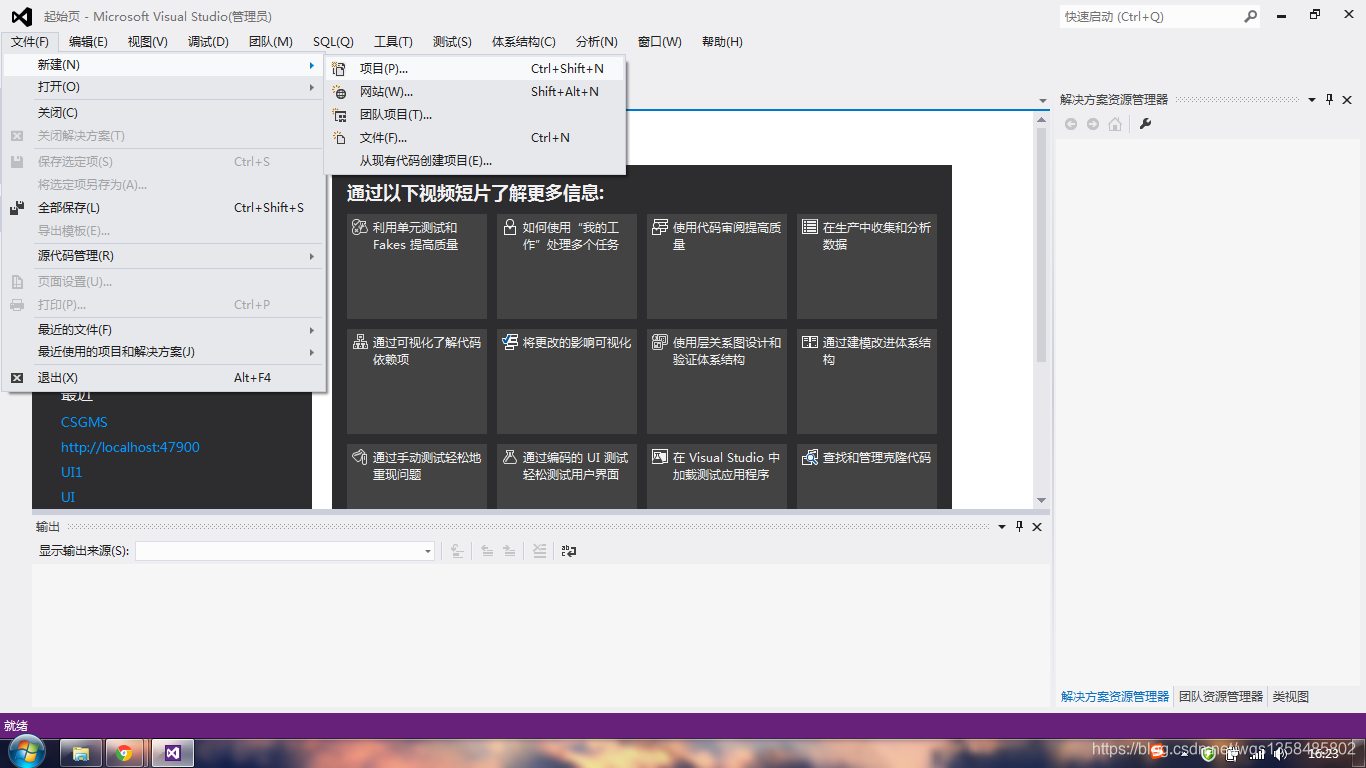Click the icon on 将更改的影响可视化 tile
The image size is (1366, 768).
(x=510, y=343)
